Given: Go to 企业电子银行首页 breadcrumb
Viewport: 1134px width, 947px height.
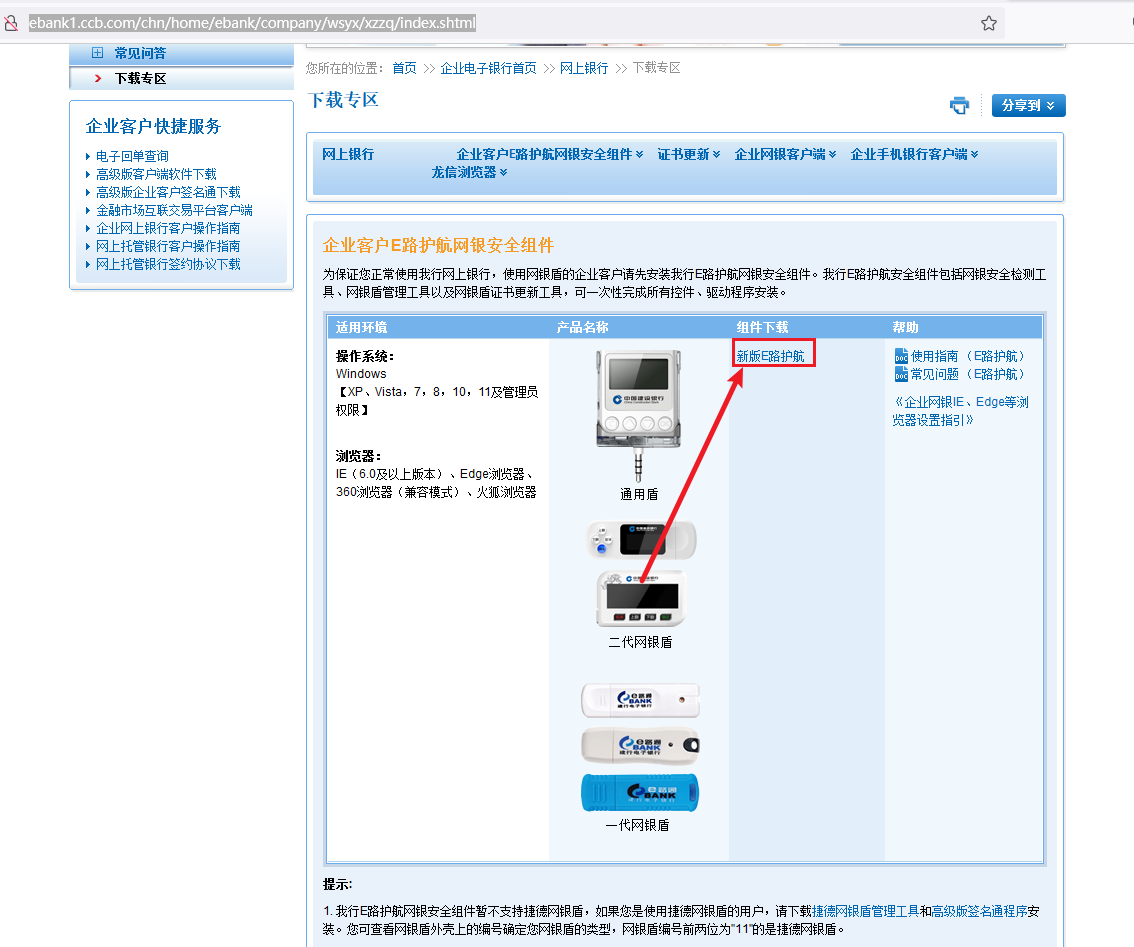Looking at the screenshot, I should coord(488,68).
